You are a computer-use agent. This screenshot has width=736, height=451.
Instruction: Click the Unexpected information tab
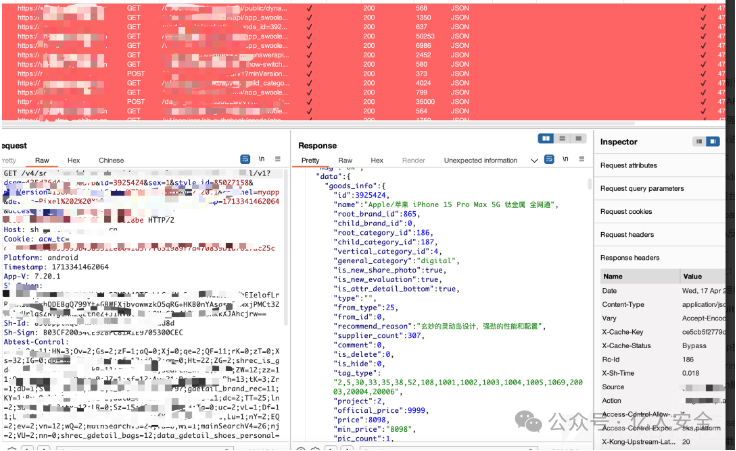[x=480, y=160]
